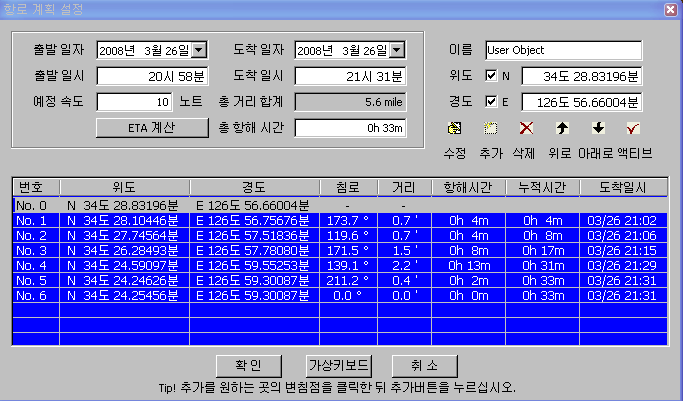This screenshot has height=401, width=683.
Task: Click the 확 인 confirm button
Action: coord(249,366)
